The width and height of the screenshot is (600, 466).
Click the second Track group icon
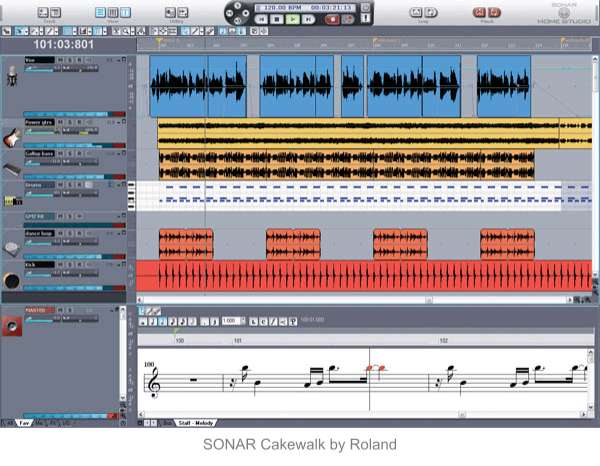[x=55, y=13]
